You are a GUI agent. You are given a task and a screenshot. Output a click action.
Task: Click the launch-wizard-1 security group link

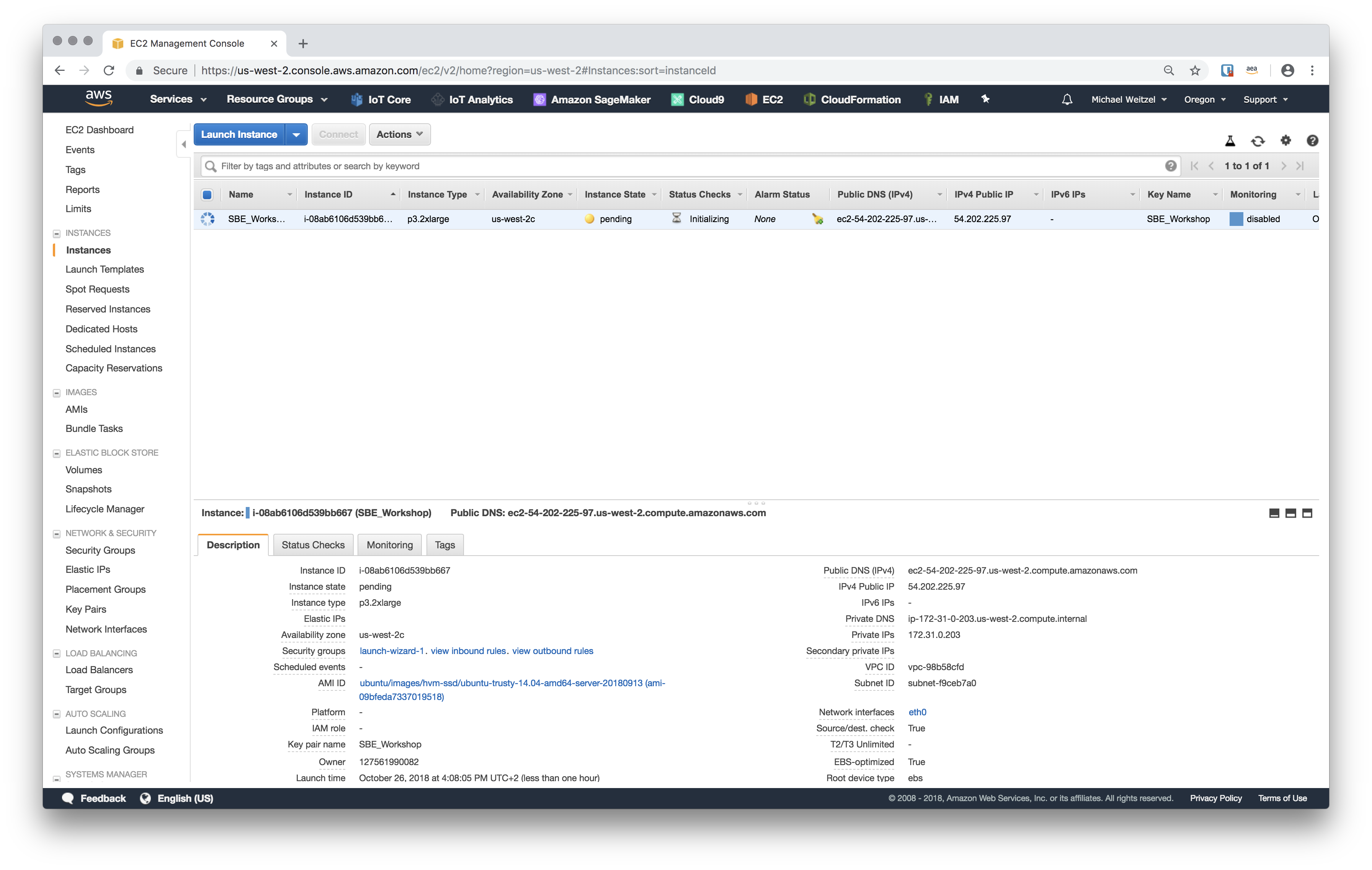pos(392,651)
